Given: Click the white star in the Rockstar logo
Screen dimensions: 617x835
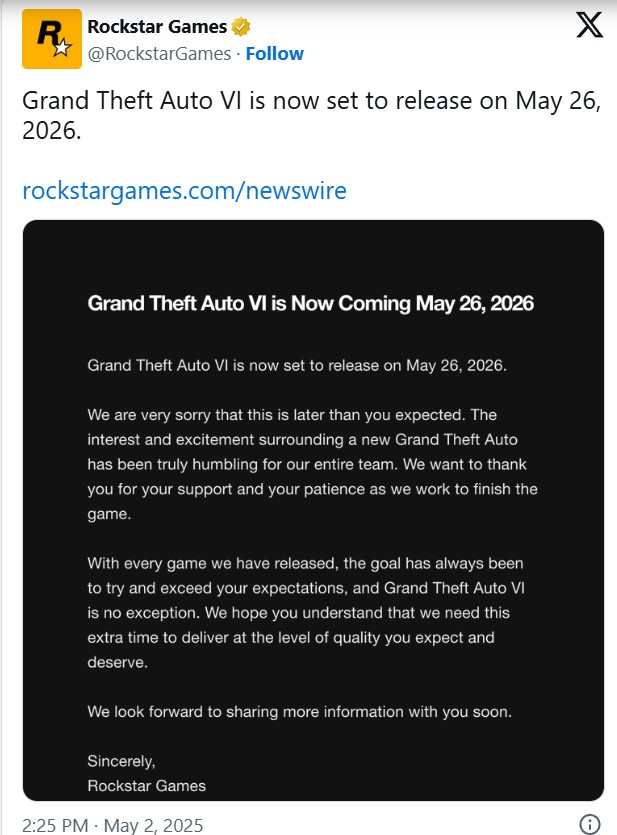Looking at the screenshot, I should [x=62, y=48].
